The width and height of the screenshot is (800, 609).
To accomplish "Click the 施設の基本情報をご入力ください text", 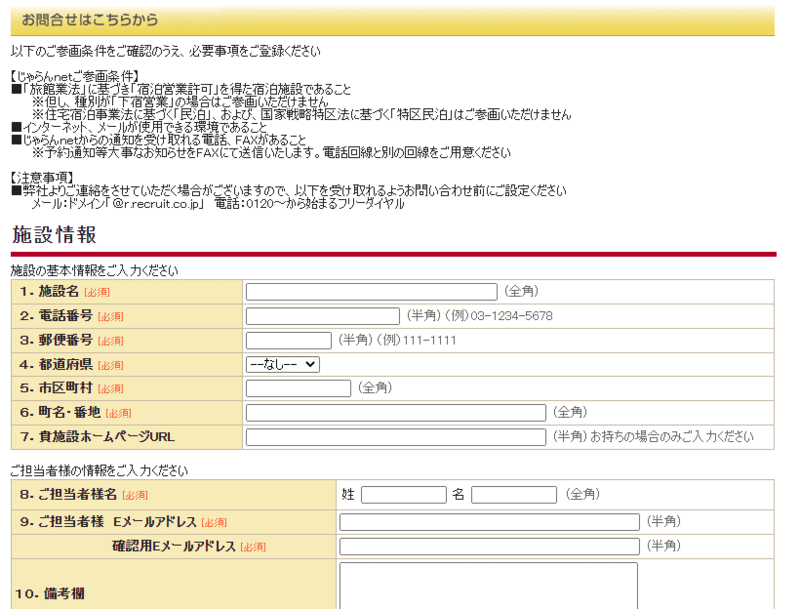I will tap(94, 270).
